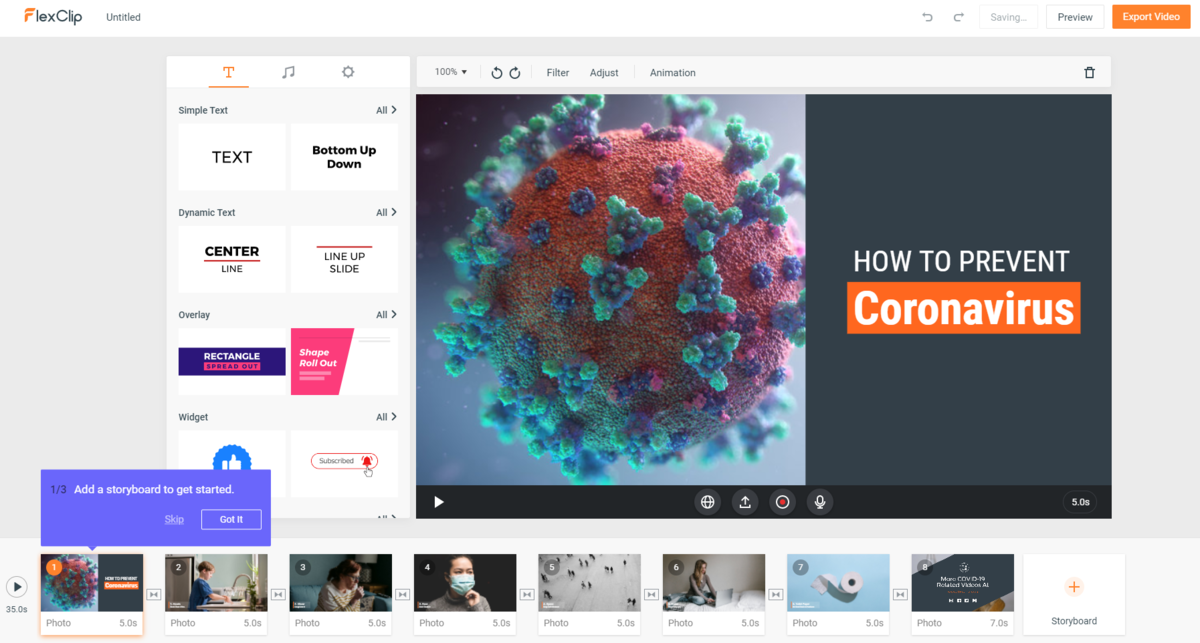Open the Animation option
Screen dimensions: 1200x643
click(x=673, y=73)
